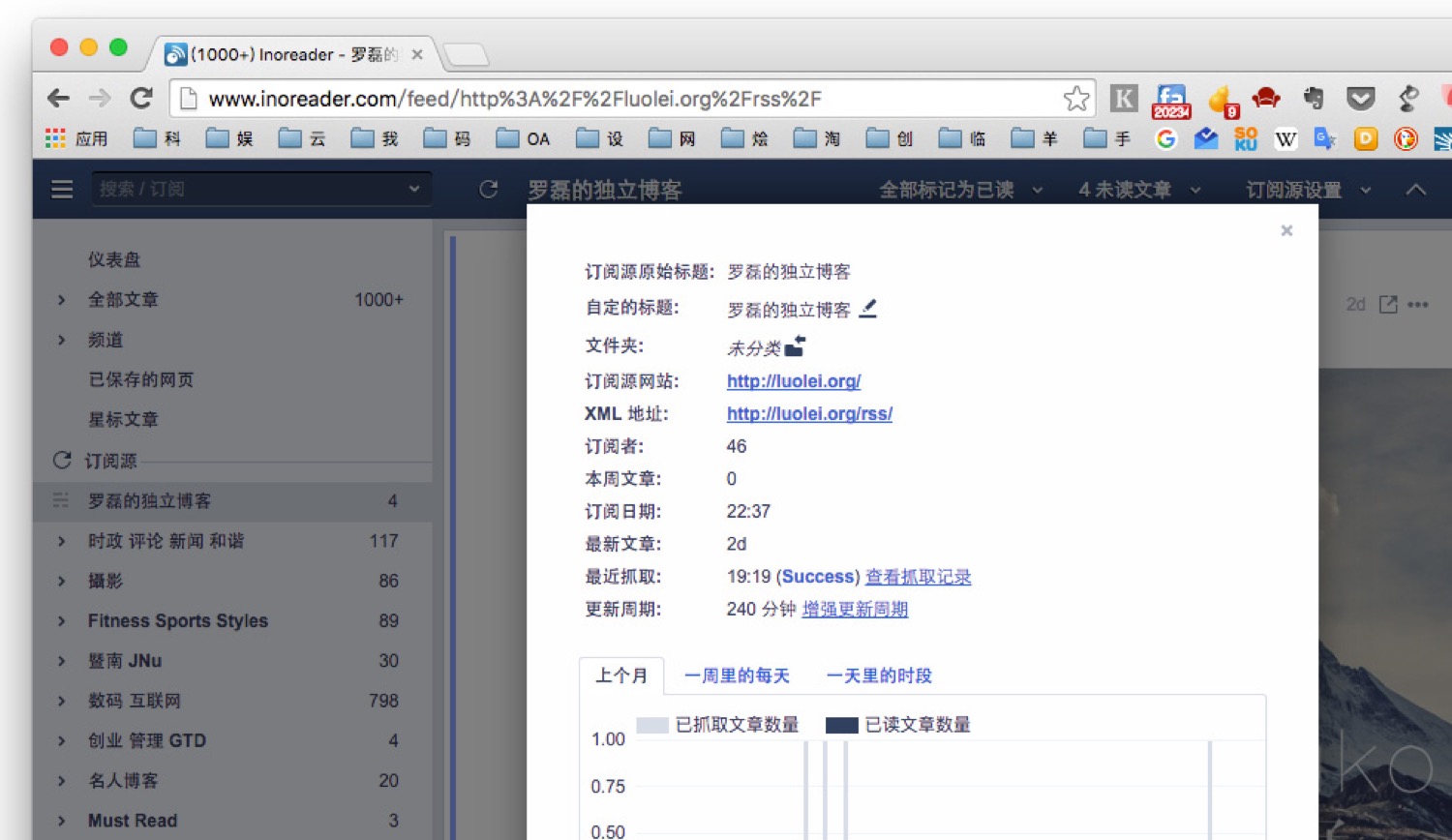The image size is (1452, 840).
Task: Refresh subscriptions with the 订阅源 reload icon
Action: pos(62,461)
